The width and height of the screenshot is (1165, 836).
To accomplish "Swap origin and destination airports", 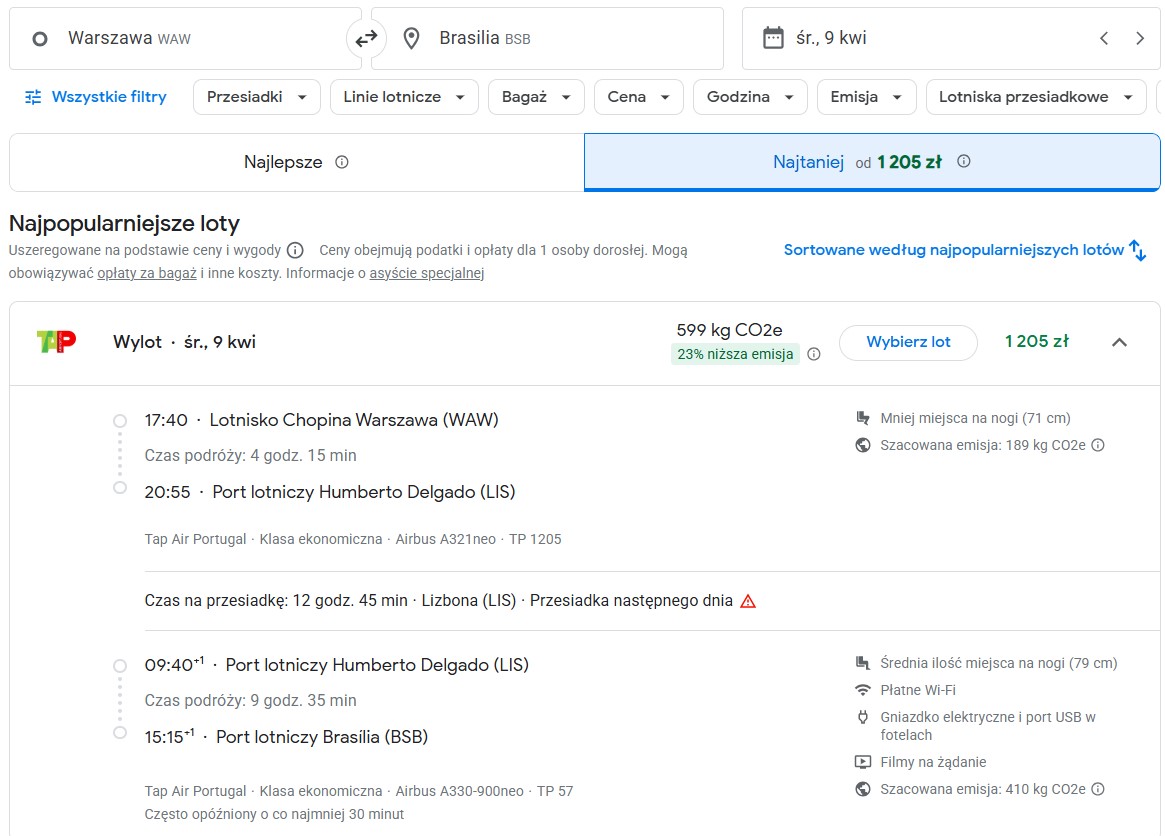I will (366, 38).
